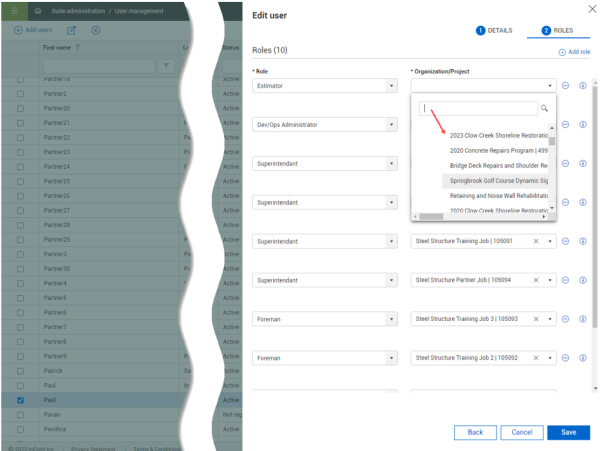Click the Add role link
600x451 pixels.
574,51
